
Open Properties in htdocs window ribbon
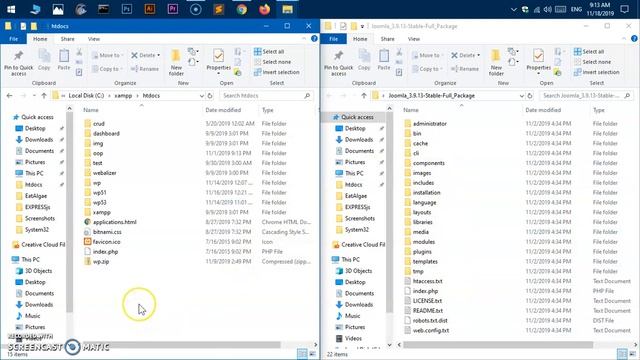[x=218, y=62]
